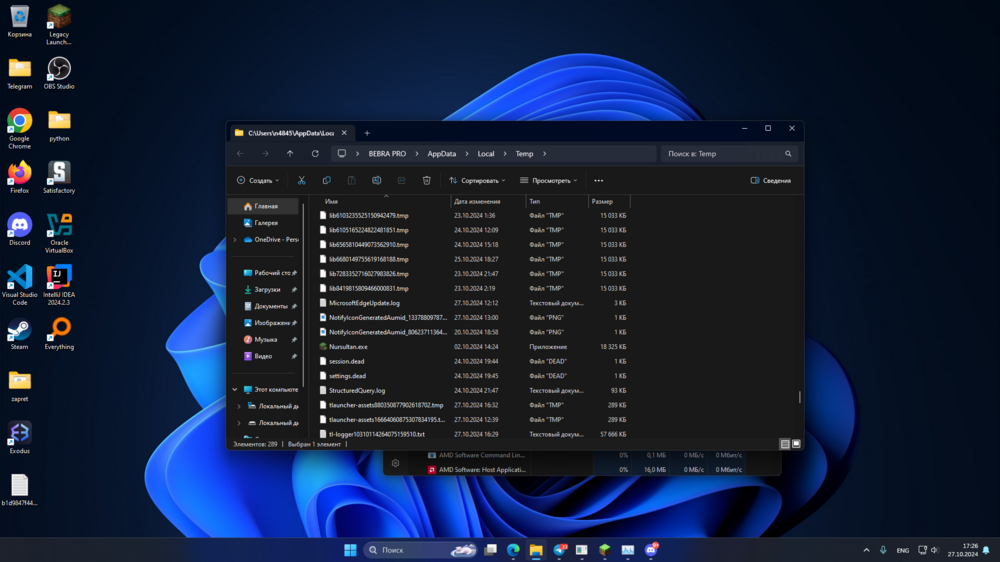This screenshot has height=562, width=1000.
Task: Select the Everything desktop icon
Action: coord(59,334)
